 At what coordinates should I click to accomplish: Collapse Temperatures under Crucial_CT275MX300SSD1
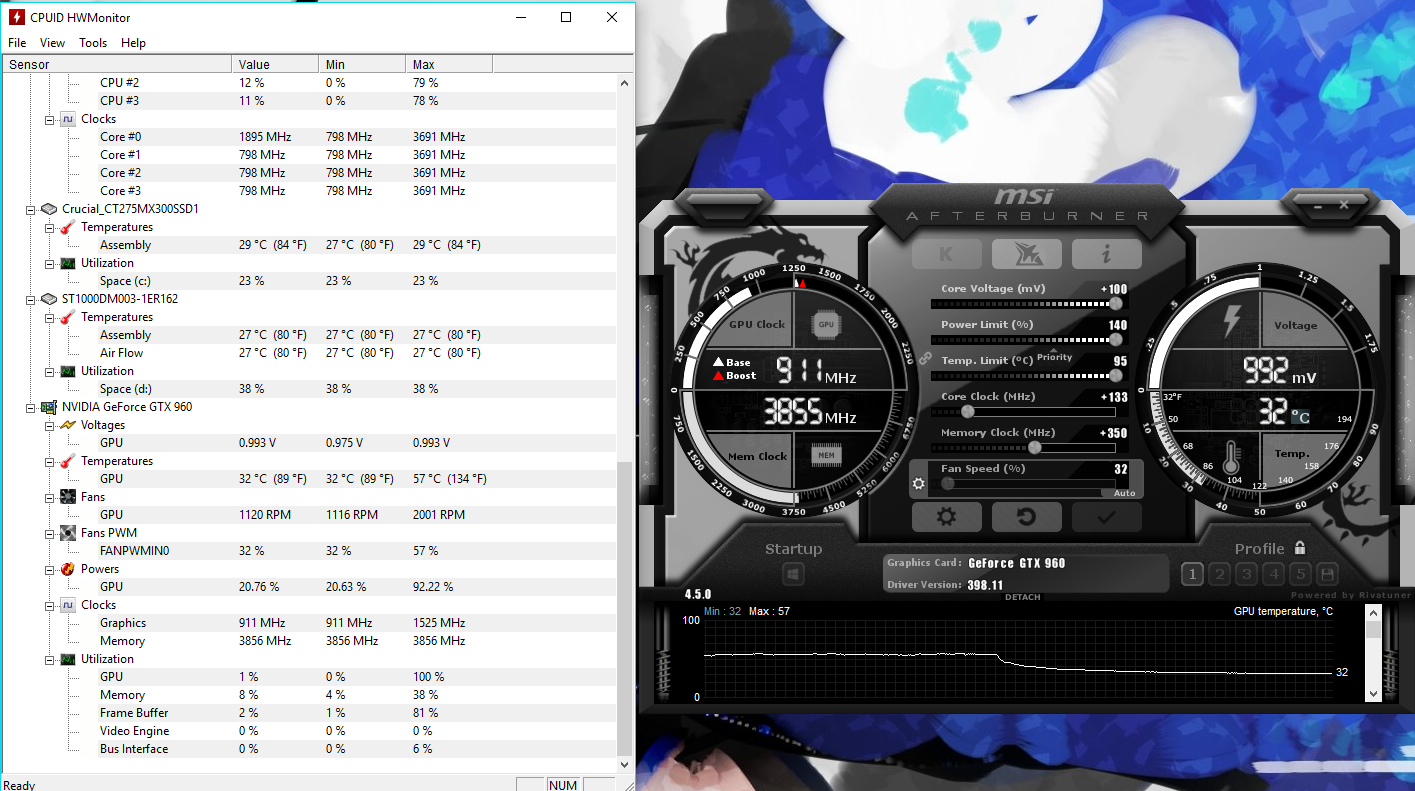(x=49, y=227)
